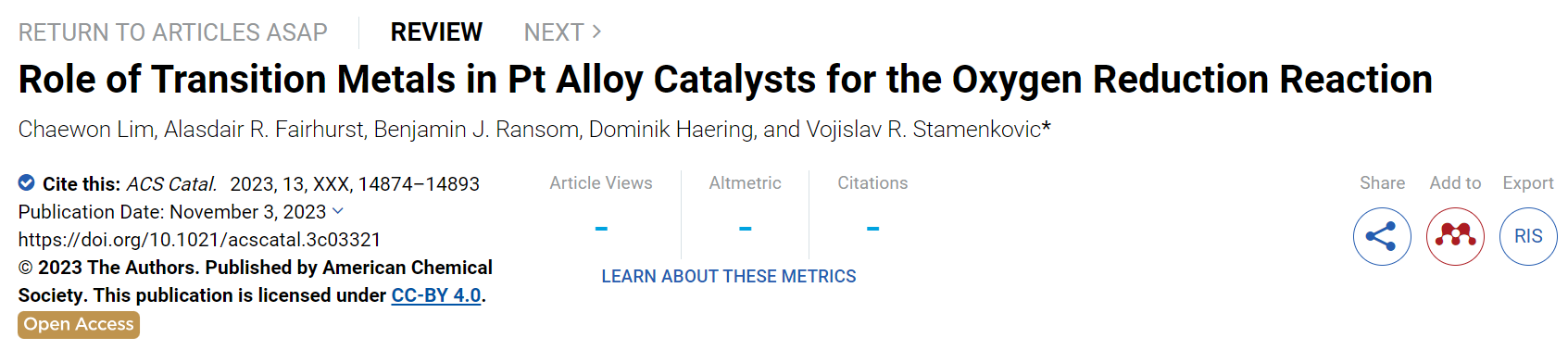Image resolution: width=1568 pixels, height=350 pixels.
Task: Click the Altmetric score value
Action: [x=746, y=228]
